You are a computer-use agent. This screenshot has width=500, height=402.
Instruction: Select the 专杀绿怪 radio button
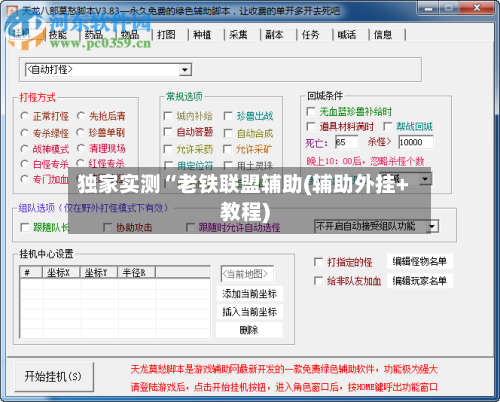[25, 133]
